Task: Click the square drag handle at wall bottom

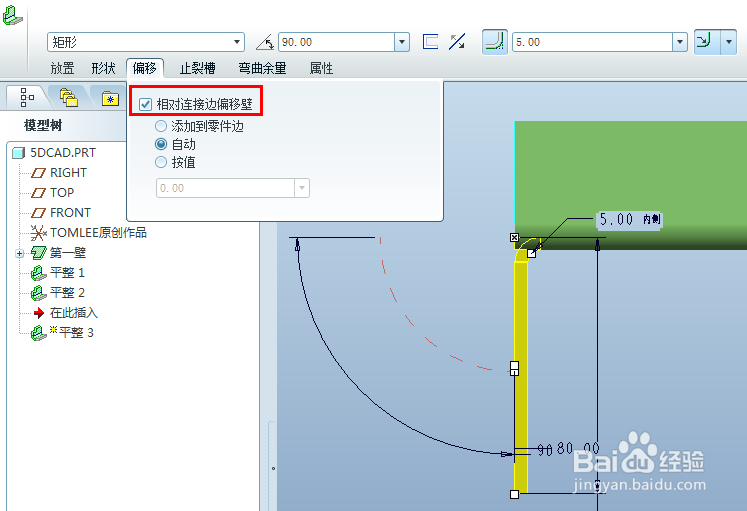Action: (x=514, y=494)
